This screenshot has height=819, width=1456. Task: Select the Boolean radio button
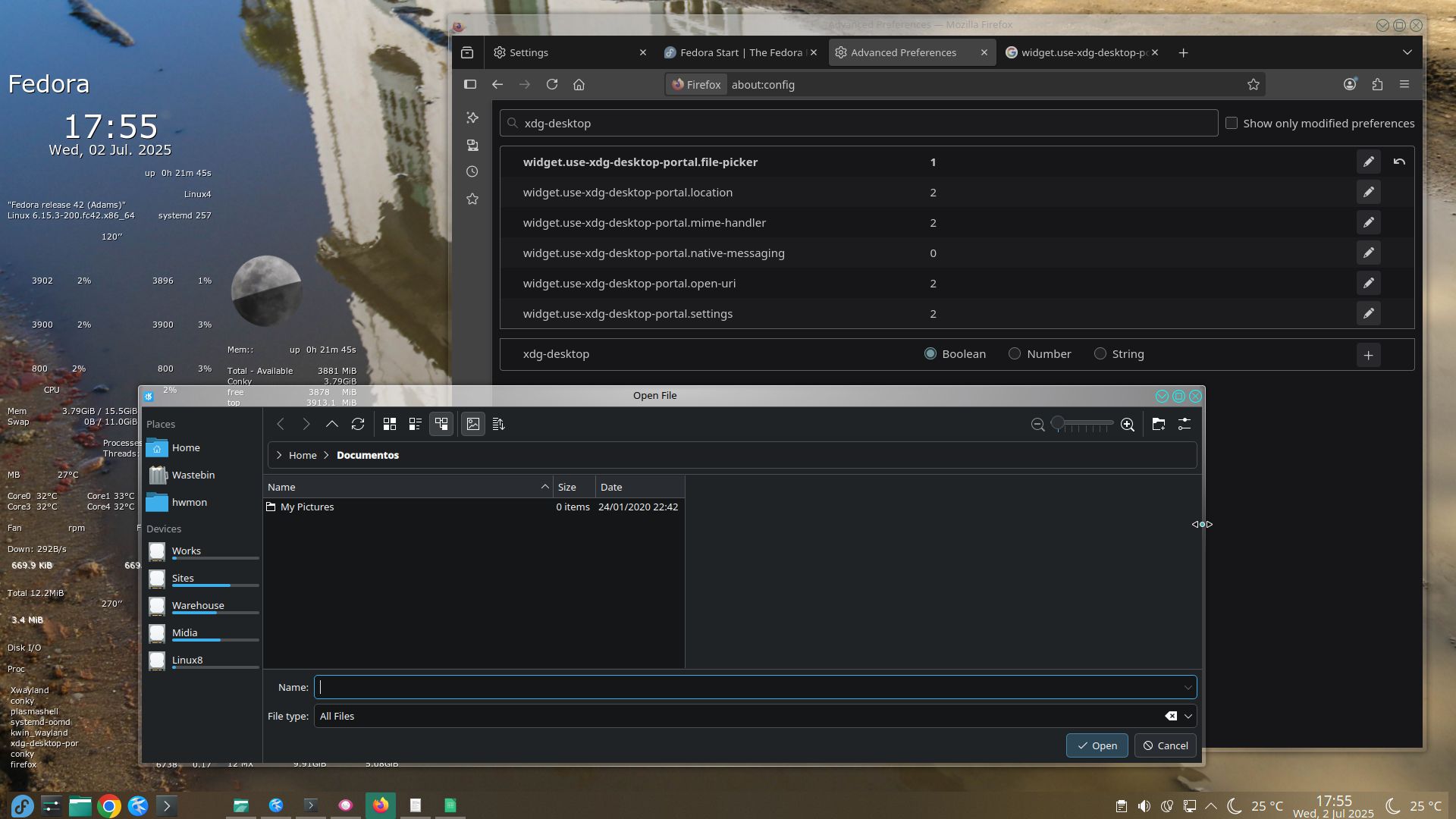[930, 353]
